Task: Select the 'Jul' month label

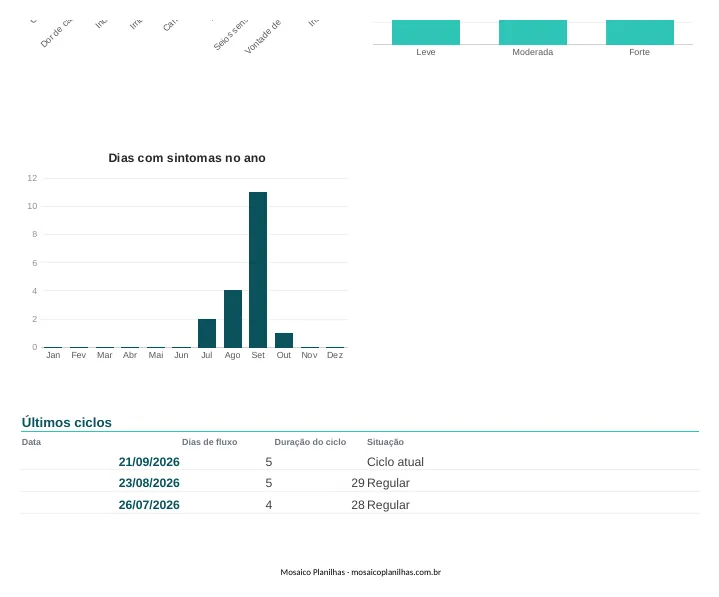Action: pyautogui.click(x=207, y=355)
